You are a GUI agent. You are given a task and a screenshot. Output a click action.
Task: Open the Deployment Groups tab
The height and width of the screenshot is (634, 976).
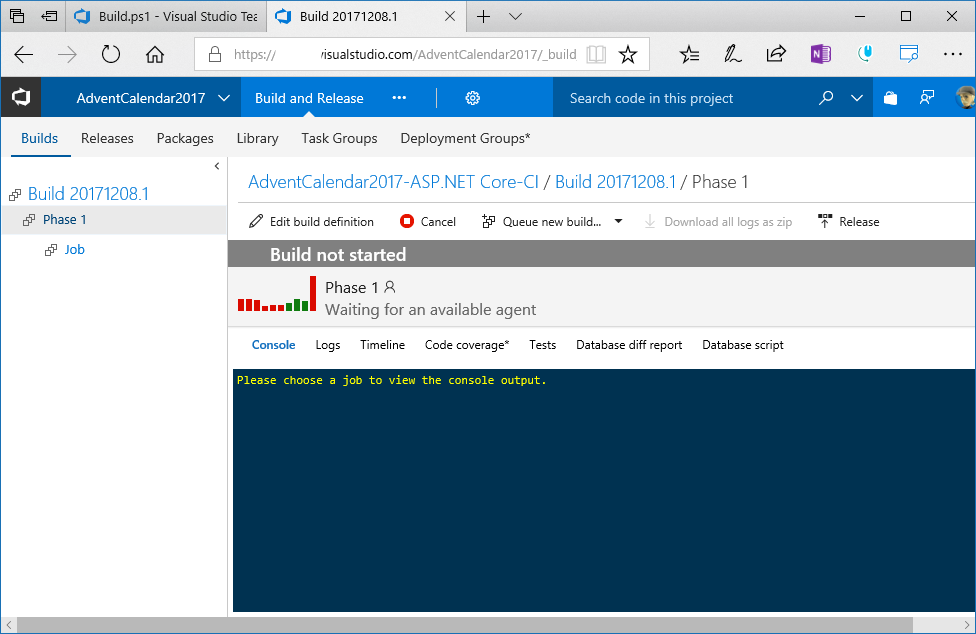[x=465, y=138]
